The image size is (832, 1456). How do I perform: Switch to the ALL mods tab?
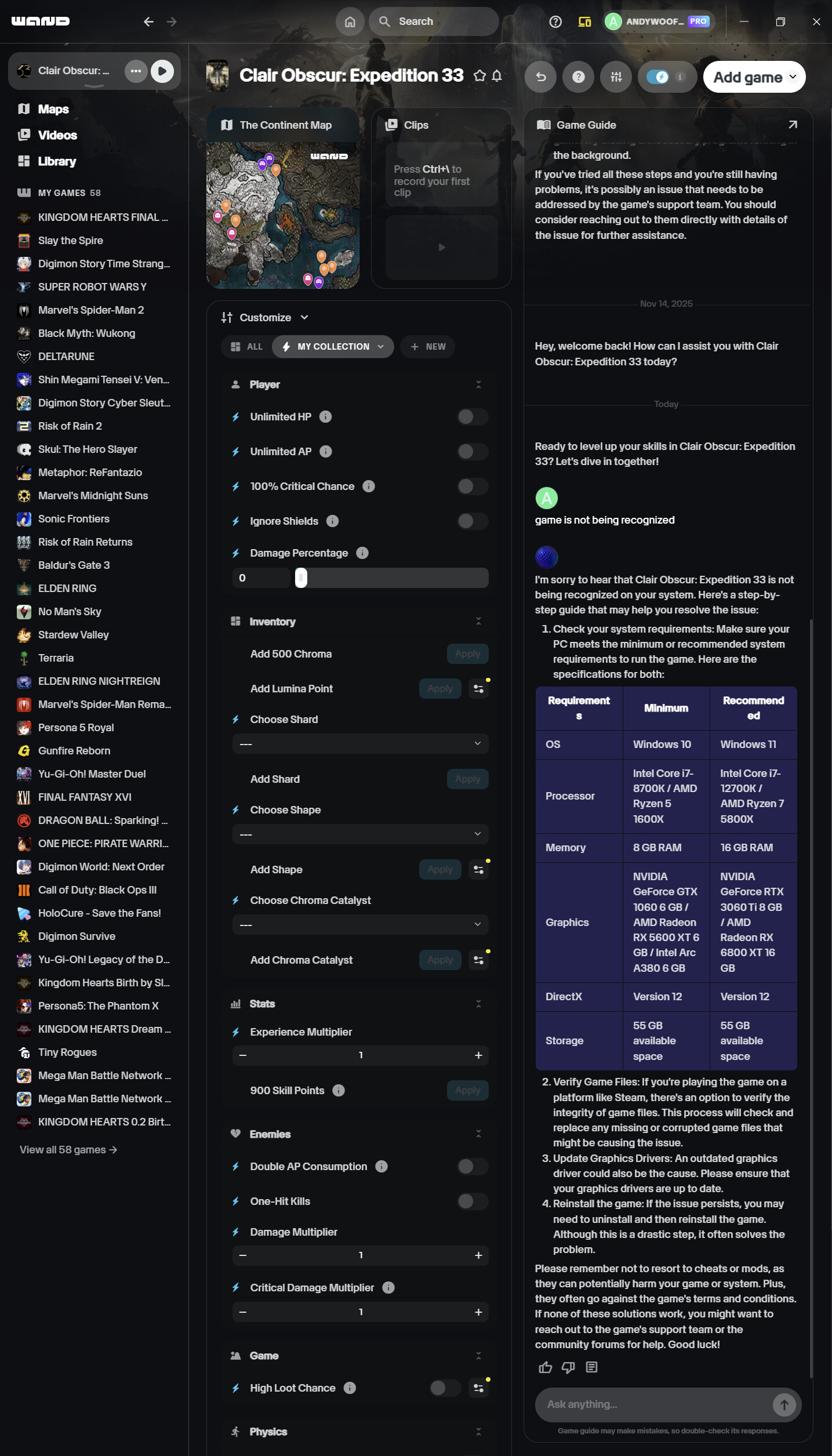[x=247, y=347]
